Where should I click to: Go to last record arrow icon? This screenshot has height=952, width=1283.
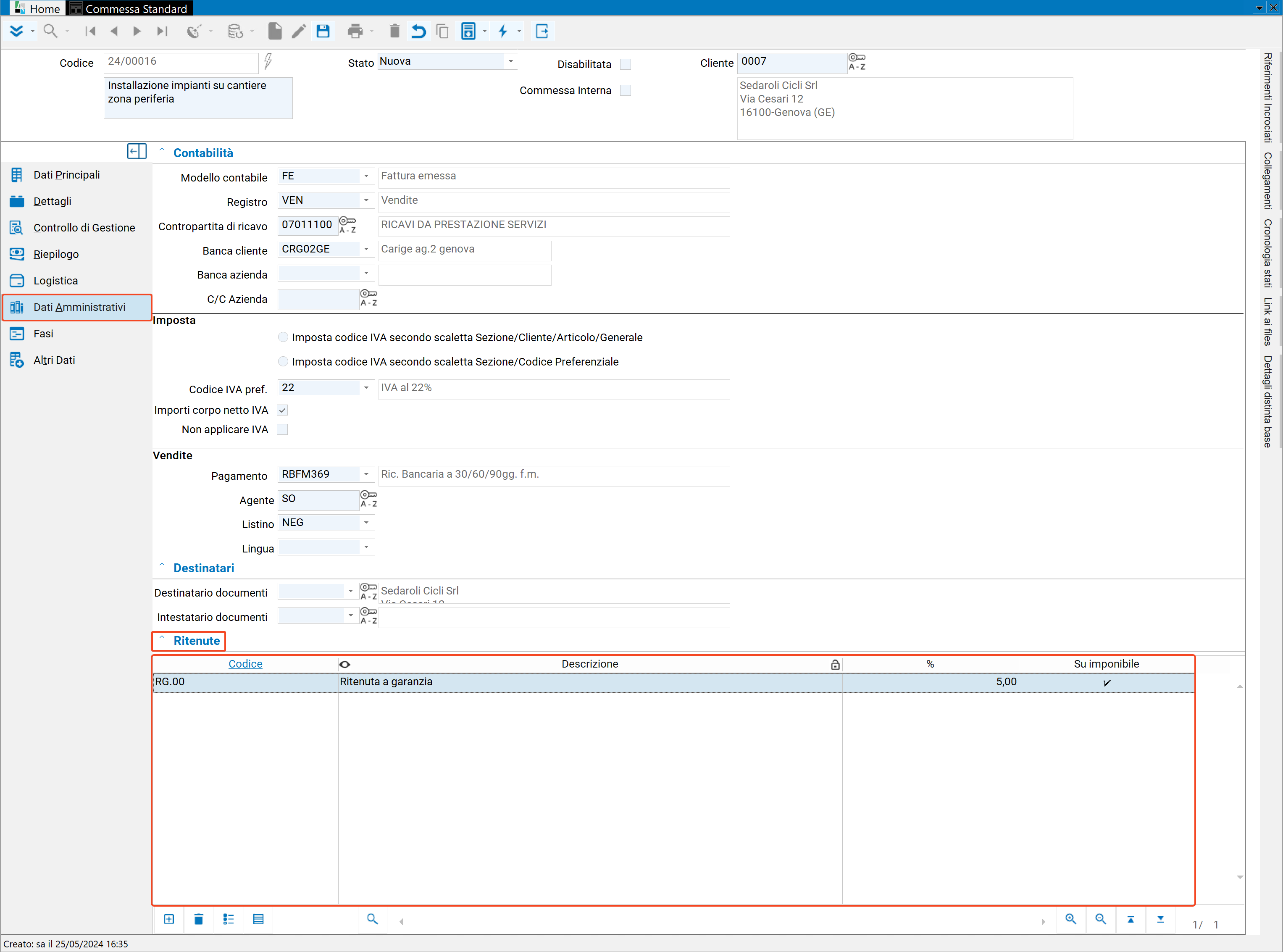click(x=162, y=31)
